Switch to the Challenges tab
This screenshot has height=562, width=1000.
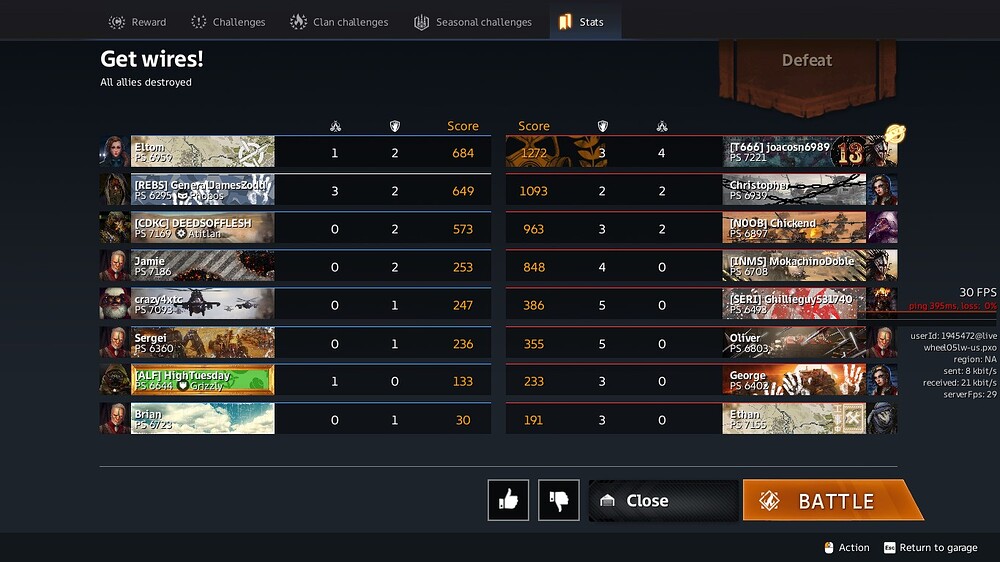click(228, 22)
